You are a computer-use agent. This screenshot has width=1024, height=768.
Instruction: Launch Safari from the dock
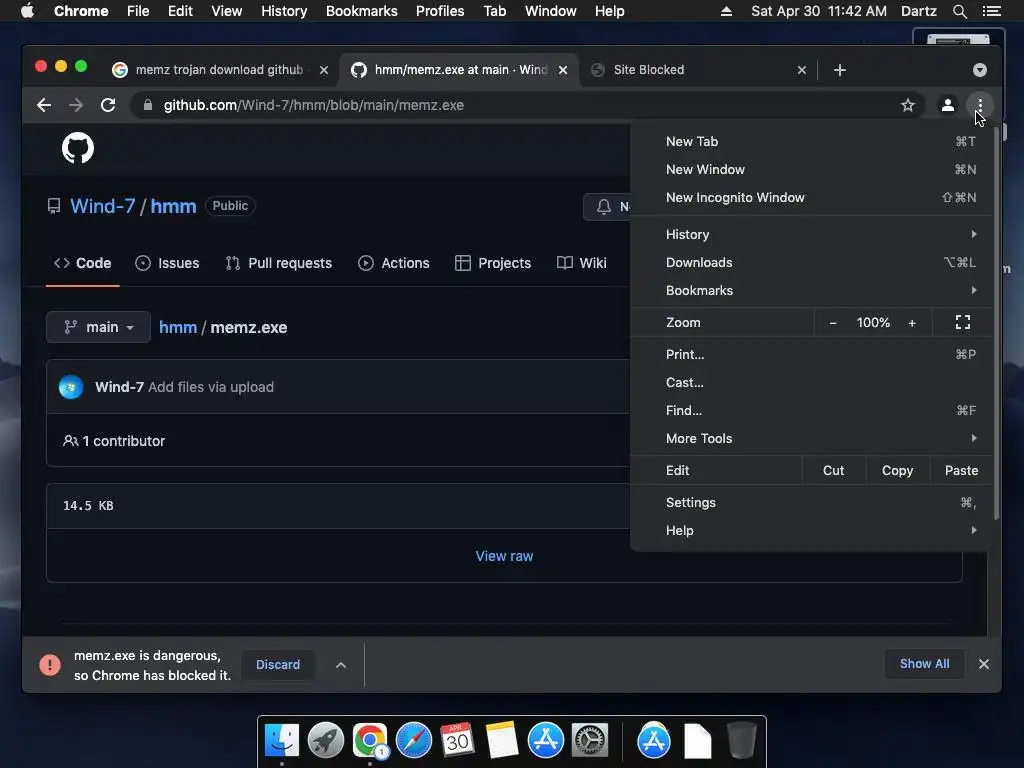(414, 741)
